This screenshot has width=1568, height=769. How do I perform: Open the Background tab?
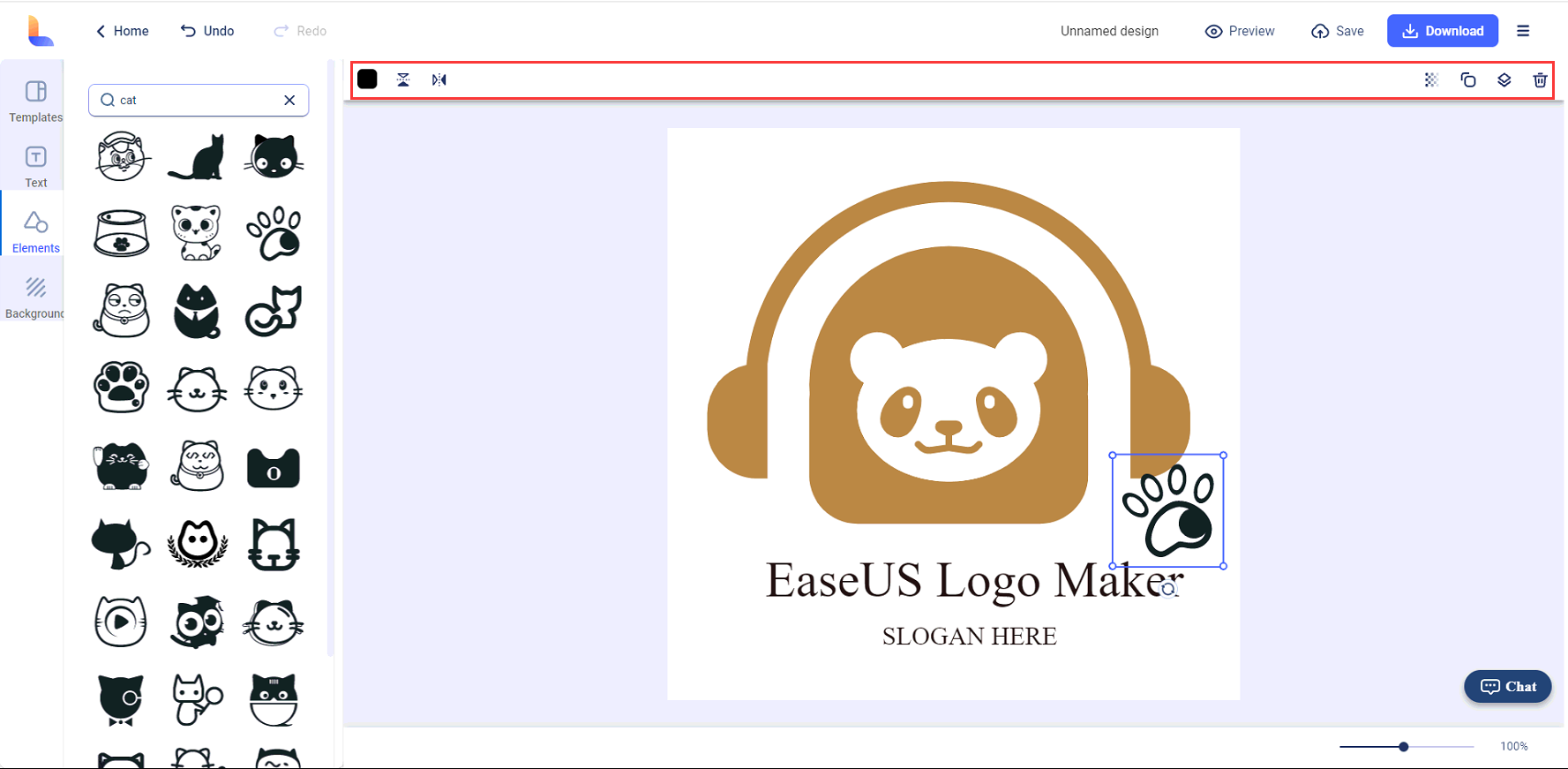coord(35,298)
